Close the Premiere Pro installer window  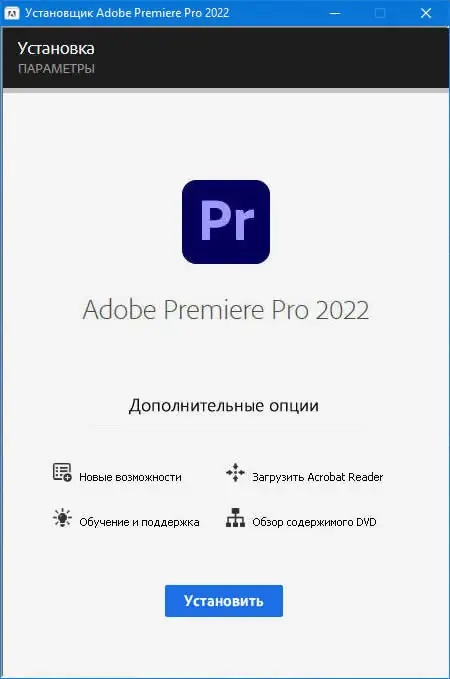(x=426, y=13)
